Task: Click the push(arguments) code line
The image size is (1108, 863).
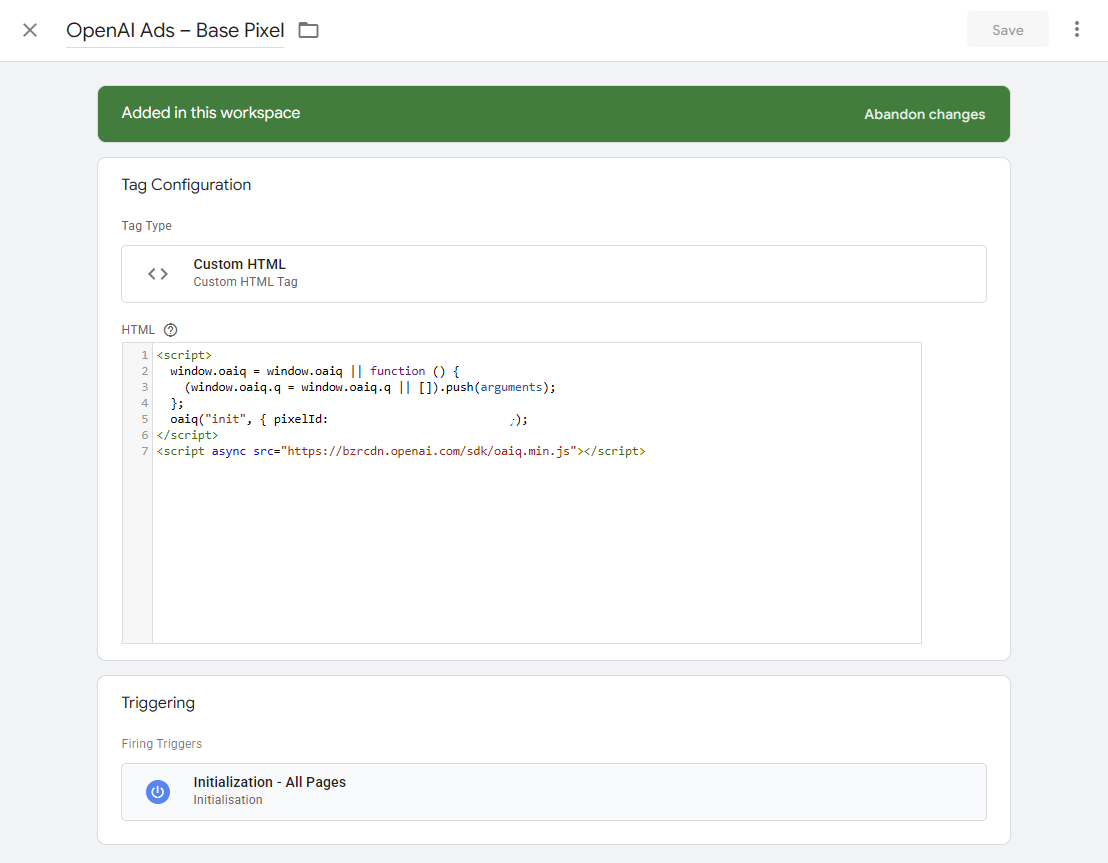Action: [370, 387]
